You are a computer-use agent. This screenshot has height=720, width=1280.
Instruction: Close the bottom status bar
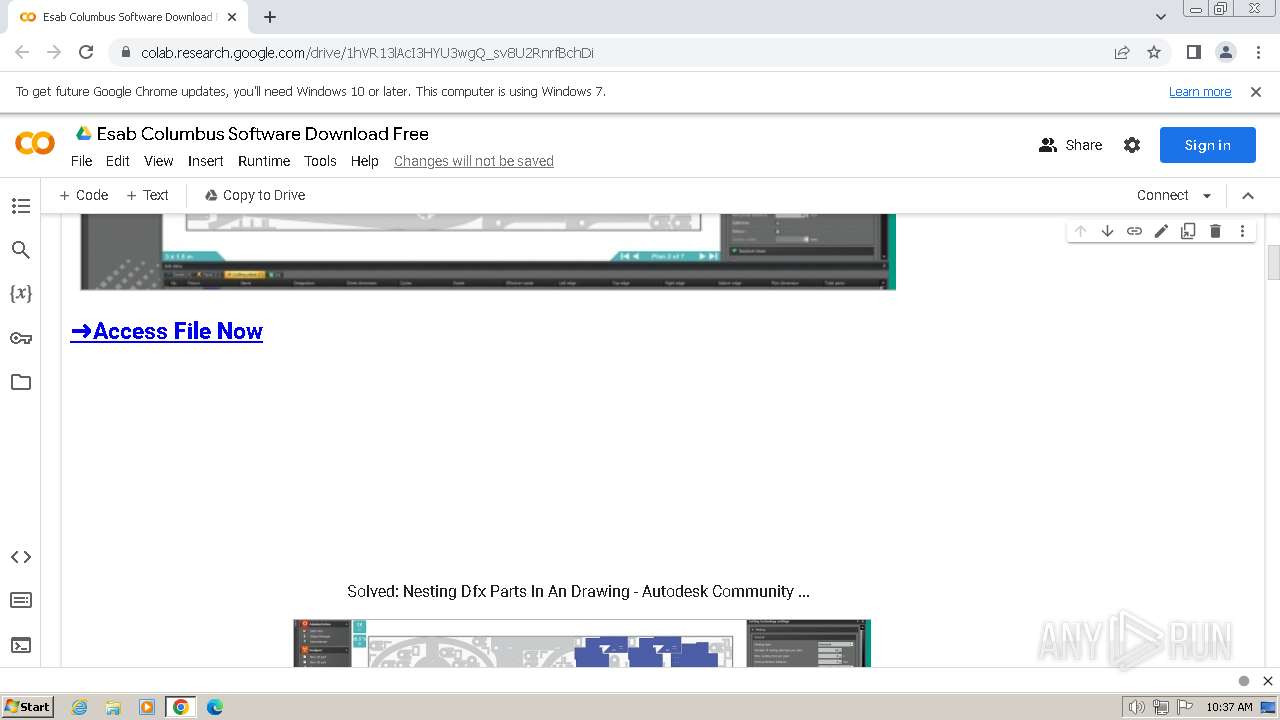pos(1267,681)
